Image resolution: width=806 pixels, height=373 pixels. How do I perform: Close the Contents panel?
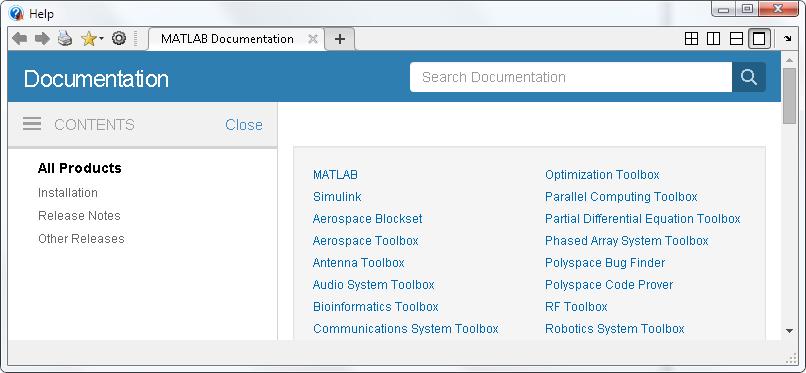point(244,125)
